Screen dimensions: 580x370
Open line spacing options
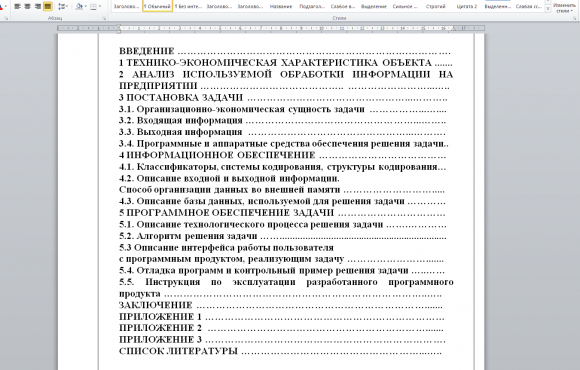pyautogui.click(x=63, y=6)
